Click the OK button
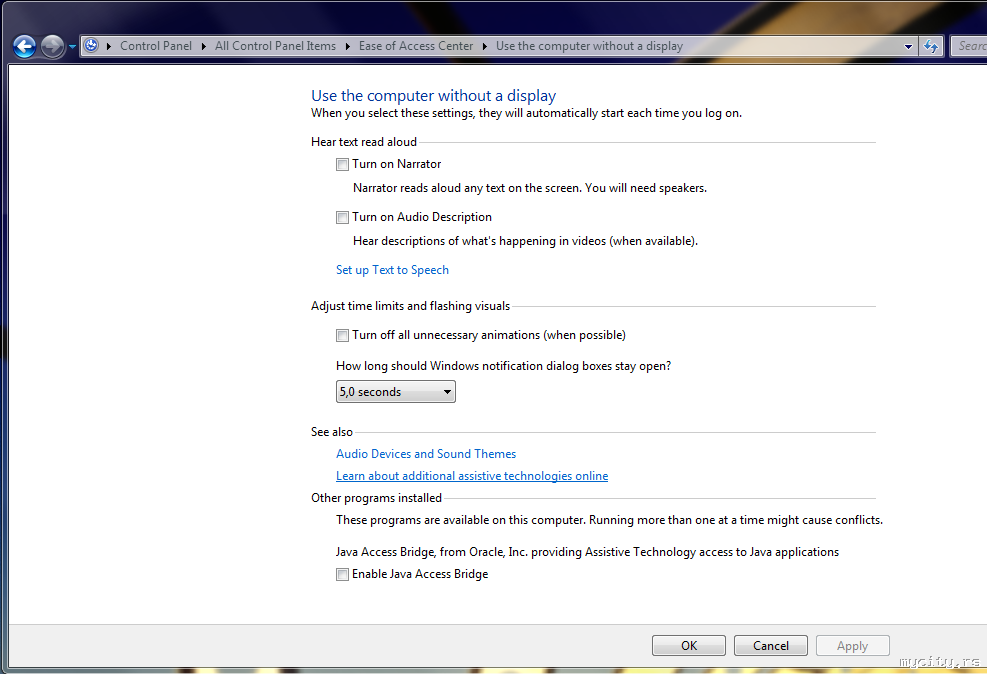Screen dimensions: 987x674 point(689,646)
